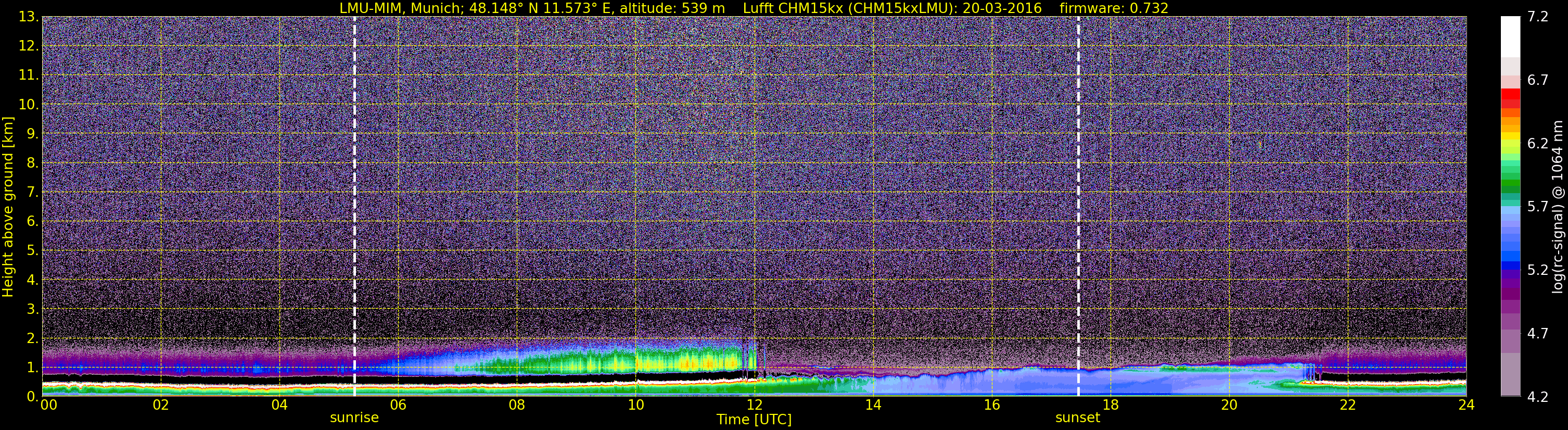The height and width of the screenshot is (430, 1568).
Task: Click the height tick label '11.'
Action: point(29,75)
